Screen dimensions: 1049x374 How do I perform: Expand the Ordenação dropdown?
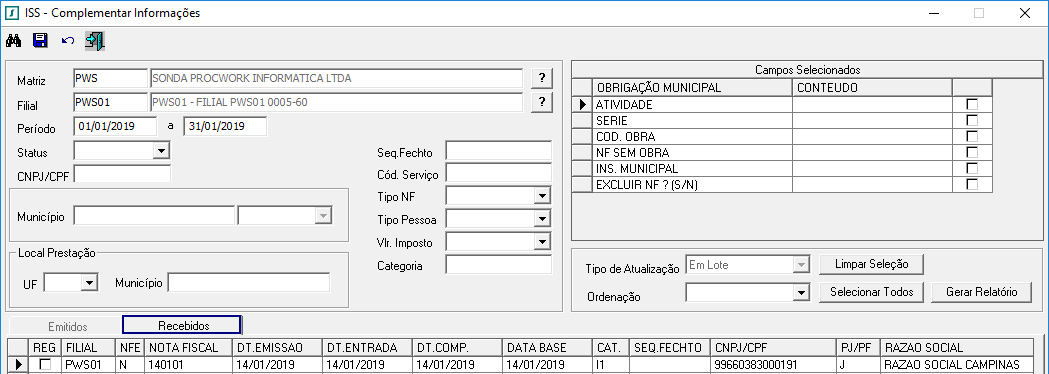[x=800, y=292]
